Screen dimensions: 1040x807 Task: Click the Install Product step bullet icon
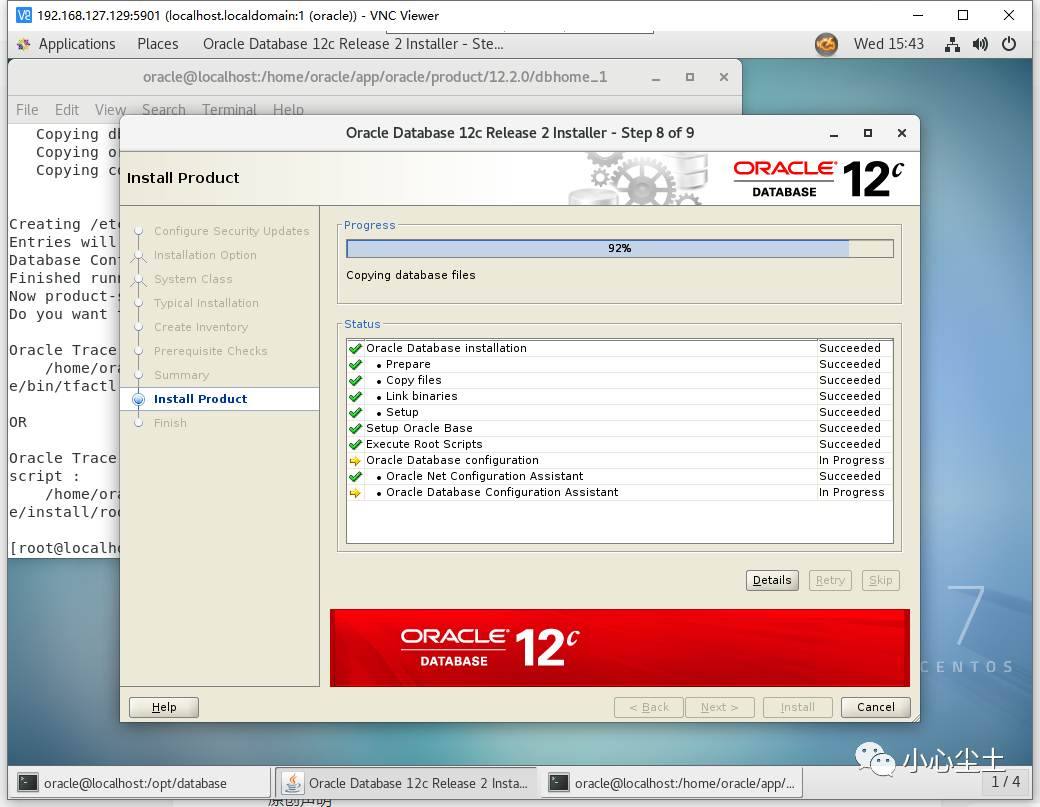click(139, 399)
